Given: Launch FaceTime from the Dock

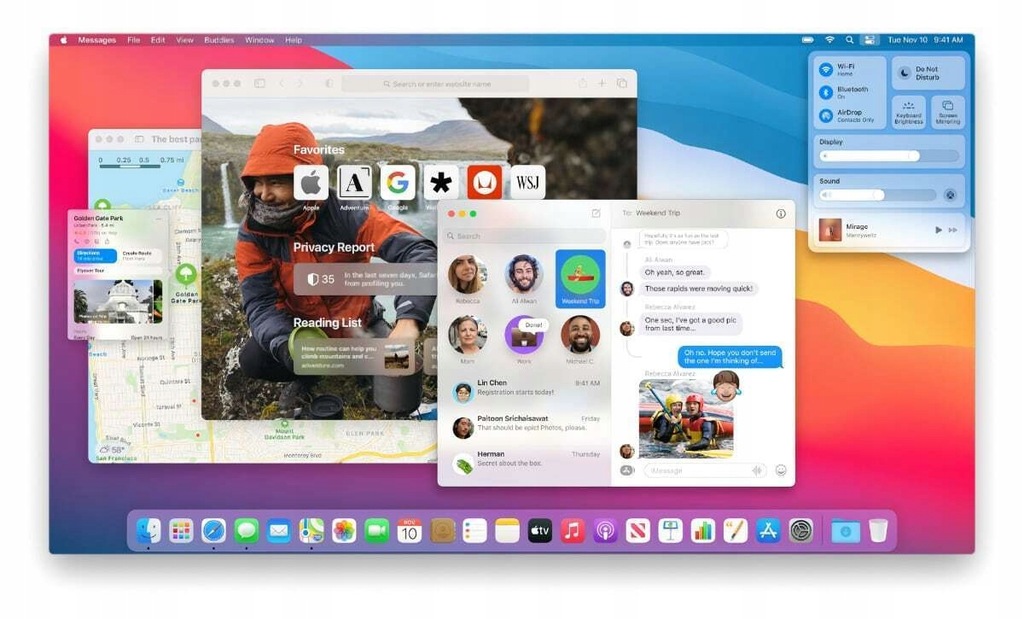Looking at the screenshot, I should [x=377, y=531].
